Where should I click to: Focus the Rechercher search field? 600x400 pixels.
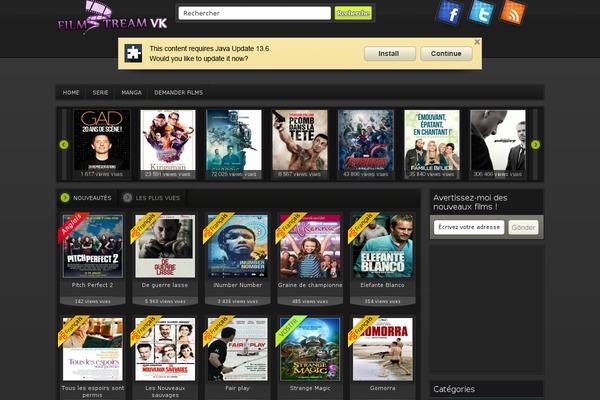click(254, 13)
